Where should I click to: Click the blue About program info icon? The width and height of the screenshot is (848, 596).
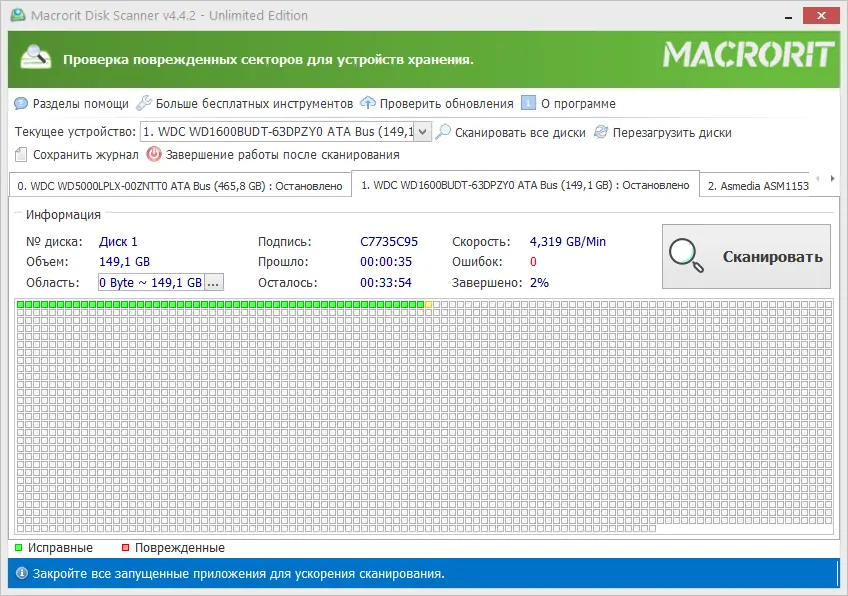pyautogui.click(x=528, y=103)
